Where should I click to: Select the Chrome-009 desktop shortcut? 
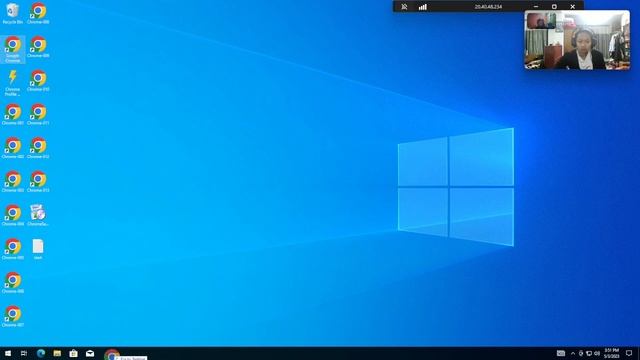(x=38, y=47)
